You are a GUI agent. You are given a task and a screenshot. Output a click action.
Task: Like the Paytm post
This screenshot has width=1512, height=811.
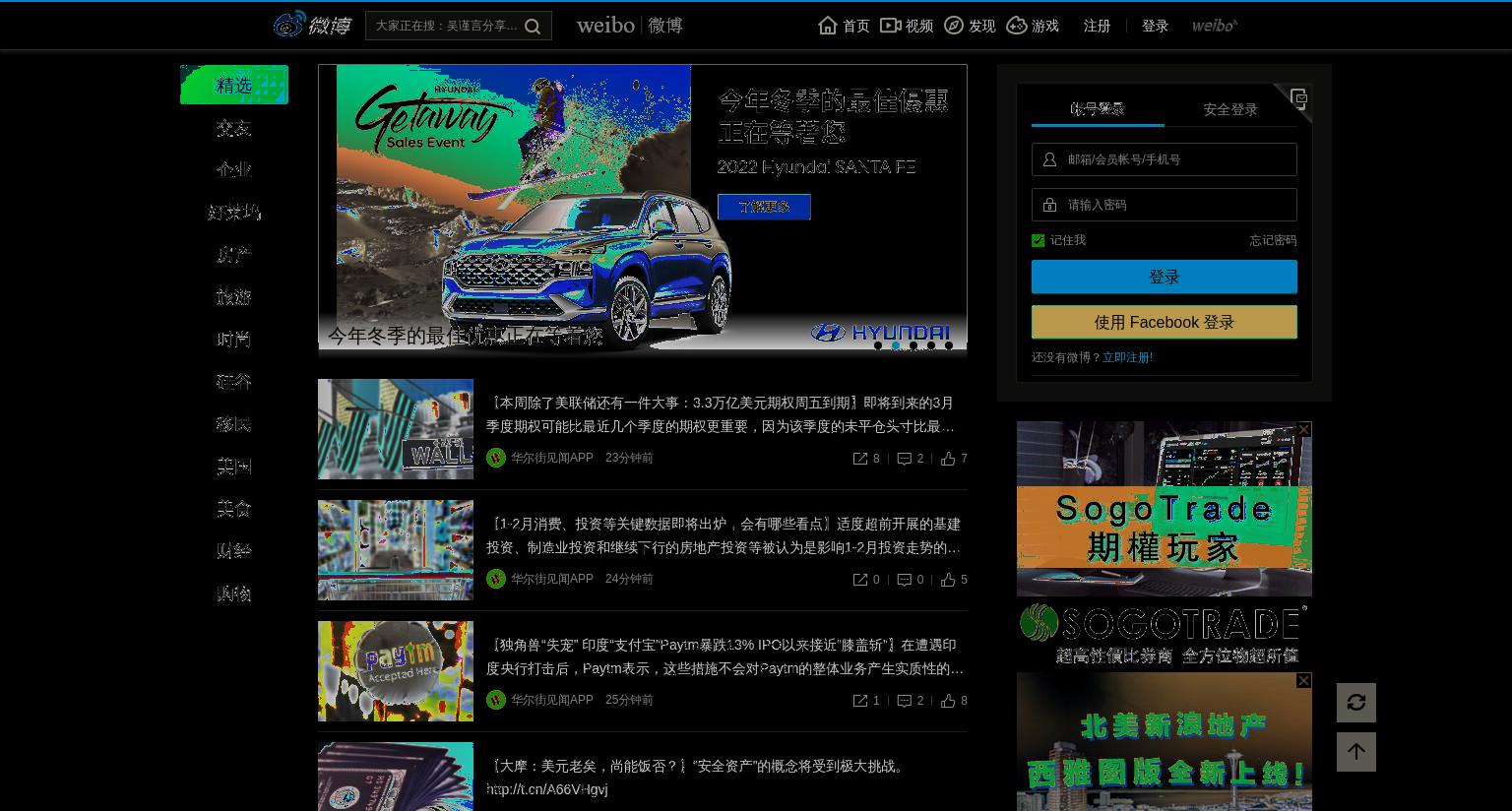(x=948, y=701)
